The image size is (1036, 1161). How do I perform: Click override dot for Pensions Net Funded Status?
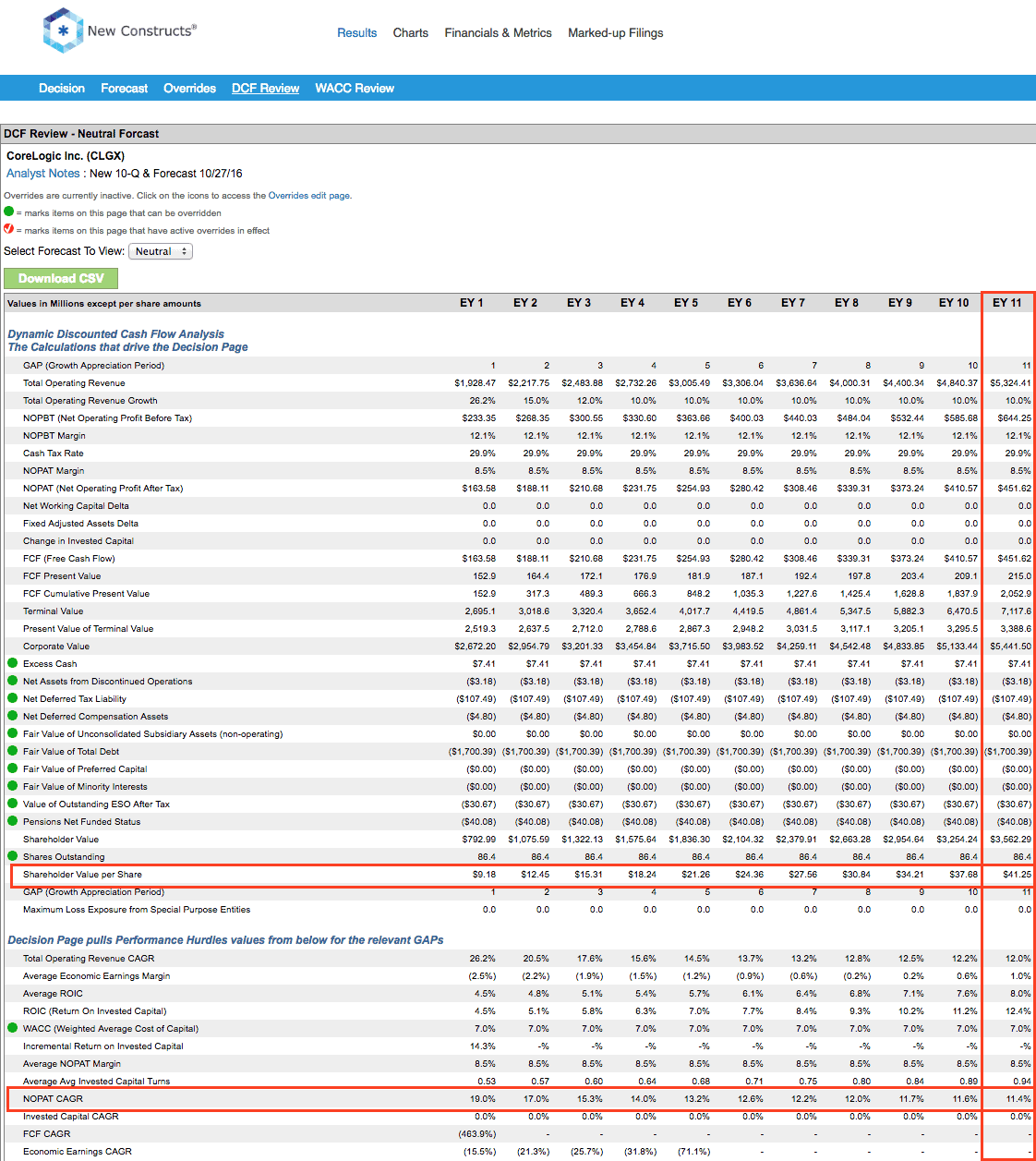point(12,821)
